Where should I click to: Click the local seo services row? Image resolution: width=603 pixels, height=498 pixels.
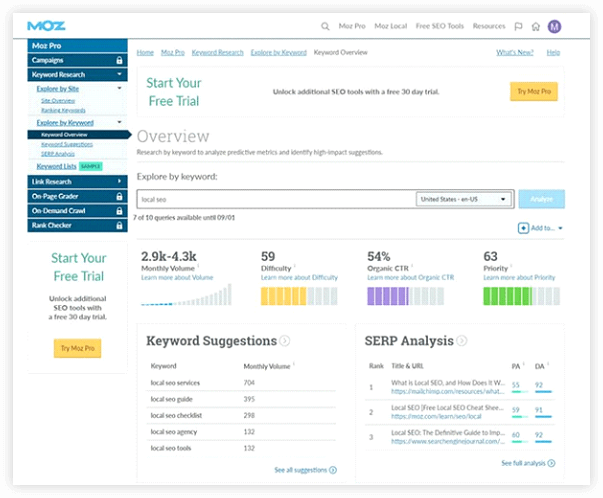pyautogui.click(x=241, y=383)
